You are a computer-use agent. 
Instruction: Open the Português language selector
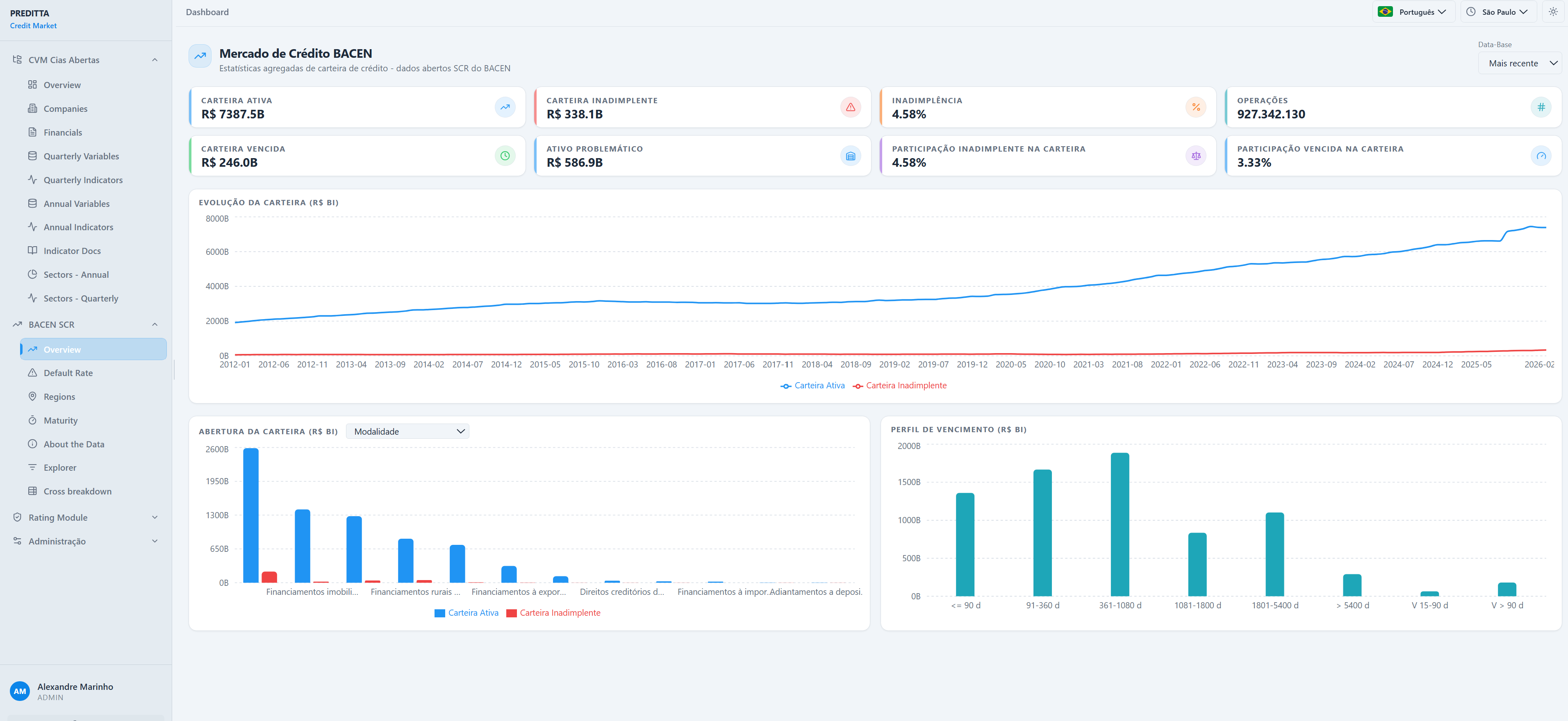click(x=1413, y=12)
